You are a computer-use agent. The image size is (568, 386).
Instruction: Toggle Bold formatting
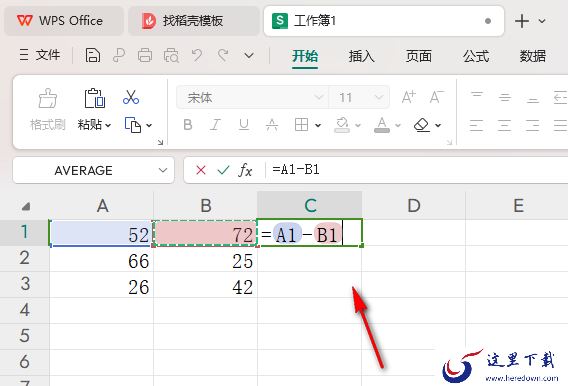[188, 125]
